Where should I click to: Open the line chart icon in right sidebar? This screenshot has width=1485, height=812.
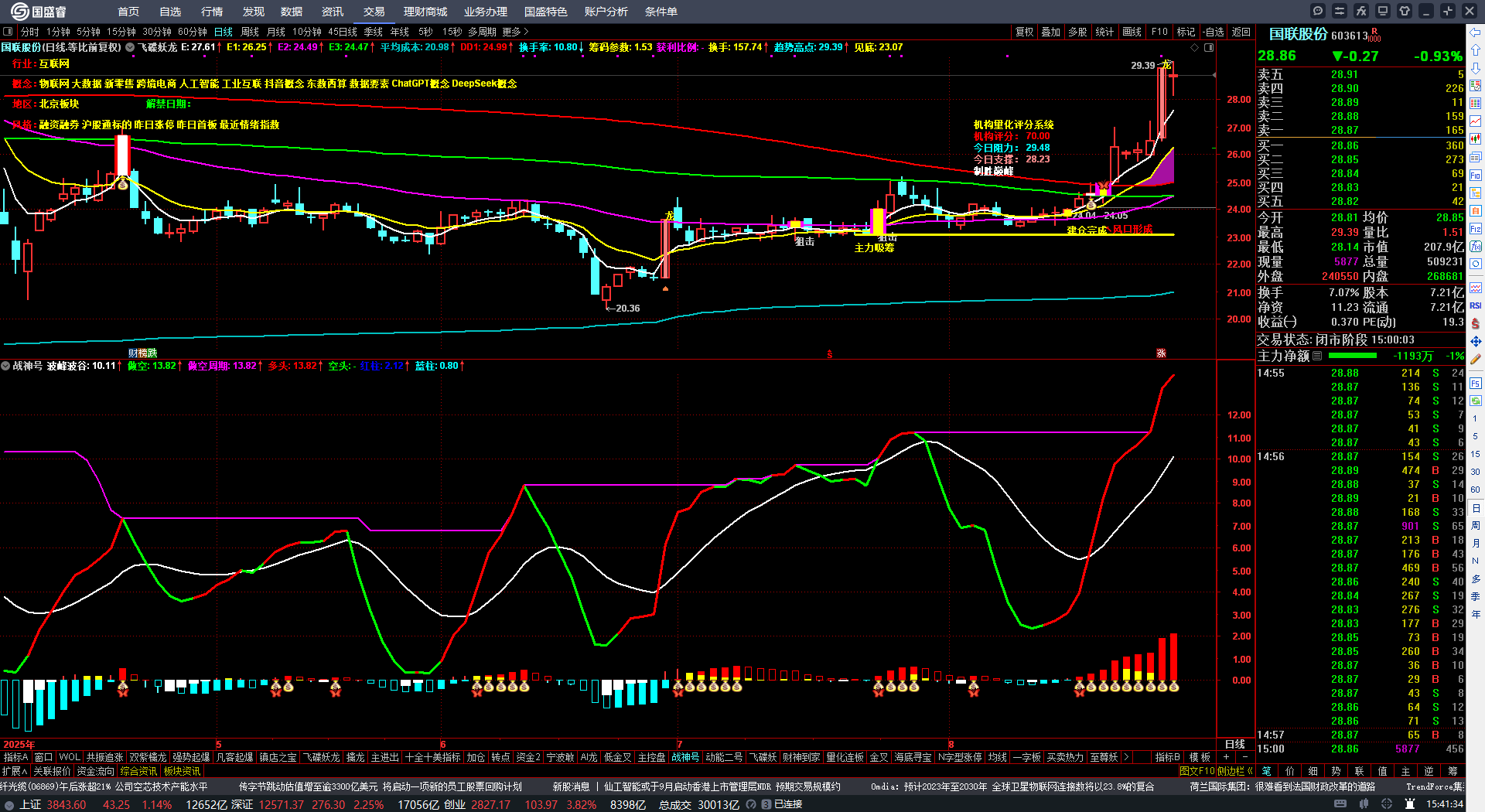pyautogui.click(x=1476, y=121)
